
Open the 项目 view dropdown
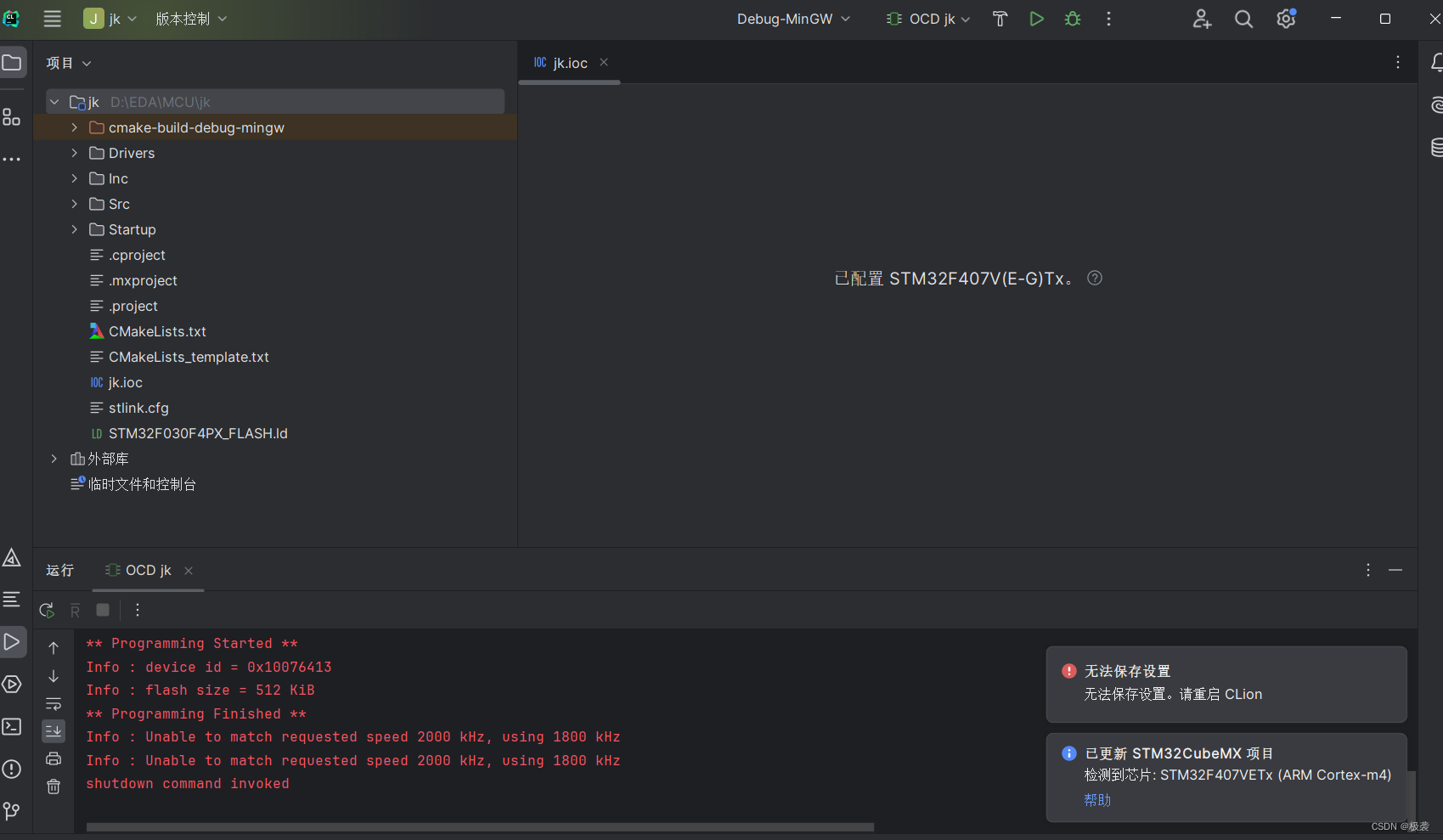point(69,63)
